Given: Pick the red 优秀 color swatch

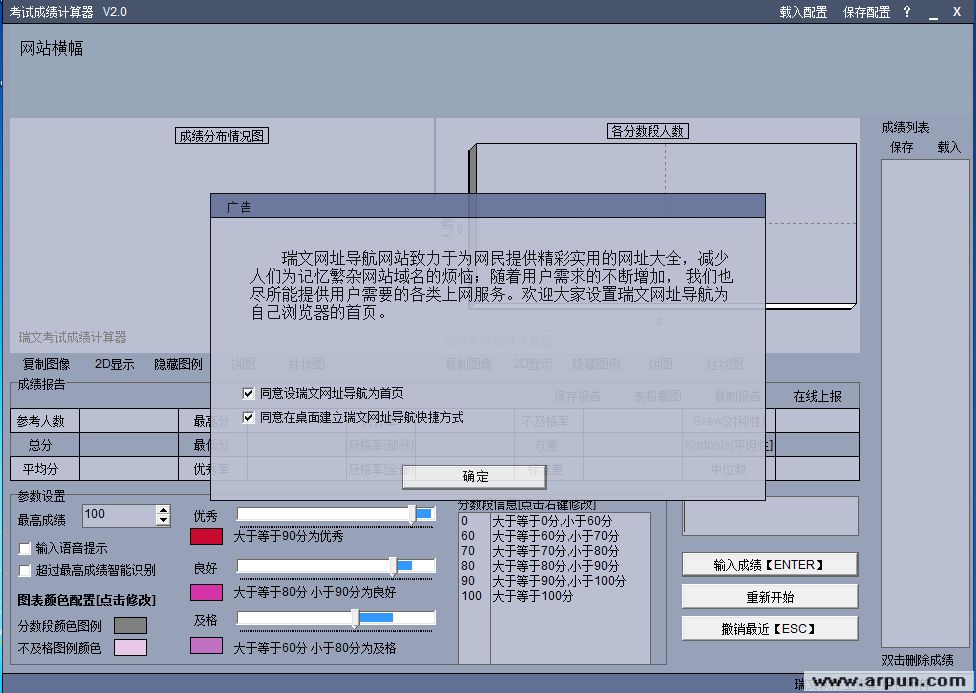Looking at the screenshot, I should [206, 536].
